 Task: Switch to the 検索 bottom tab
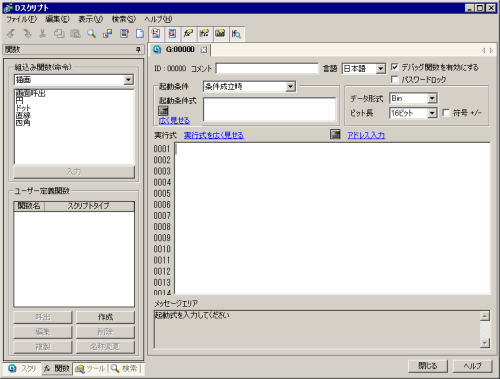click(x=125, y=368)
